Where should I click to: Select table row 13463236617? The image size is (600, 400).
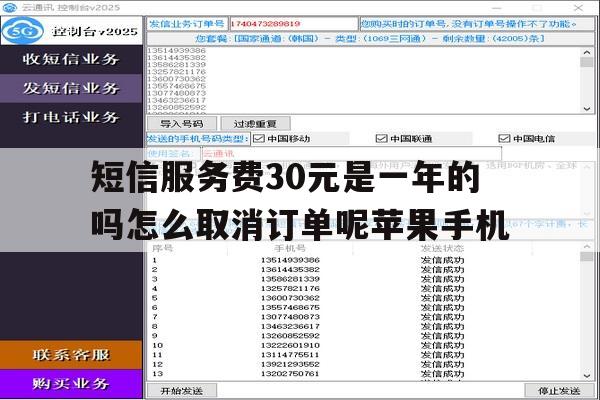364,327
